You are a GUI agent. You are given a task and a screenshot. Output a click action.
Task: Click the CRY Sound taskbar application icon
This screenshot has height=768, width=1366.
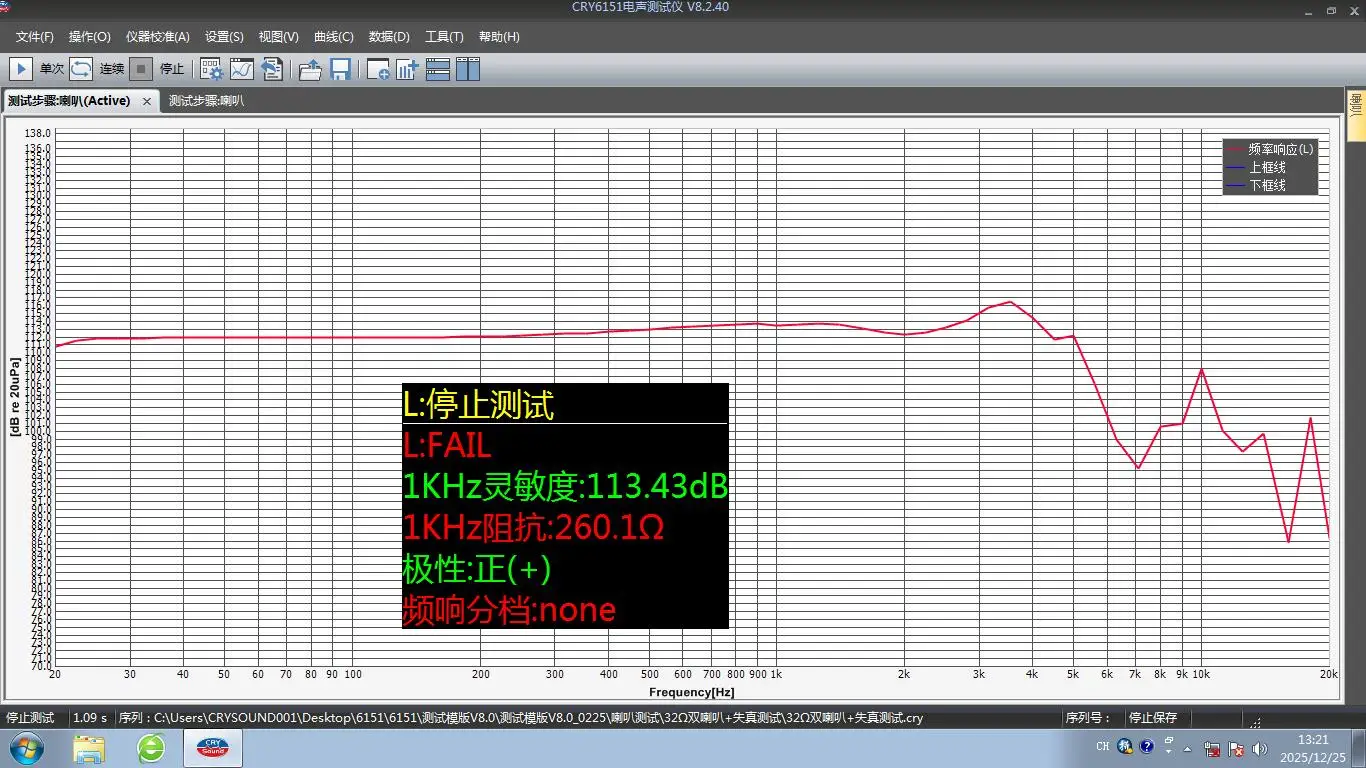point(212,748)
